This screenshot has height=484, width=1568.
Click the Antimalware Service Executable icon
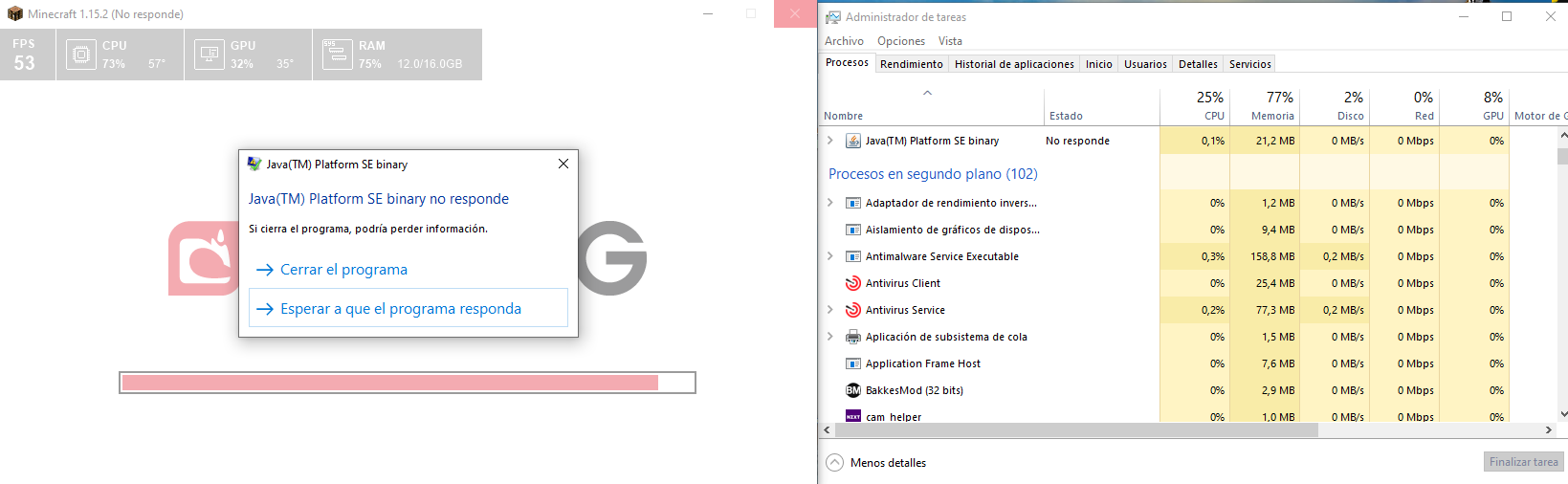tap(853, 256)
